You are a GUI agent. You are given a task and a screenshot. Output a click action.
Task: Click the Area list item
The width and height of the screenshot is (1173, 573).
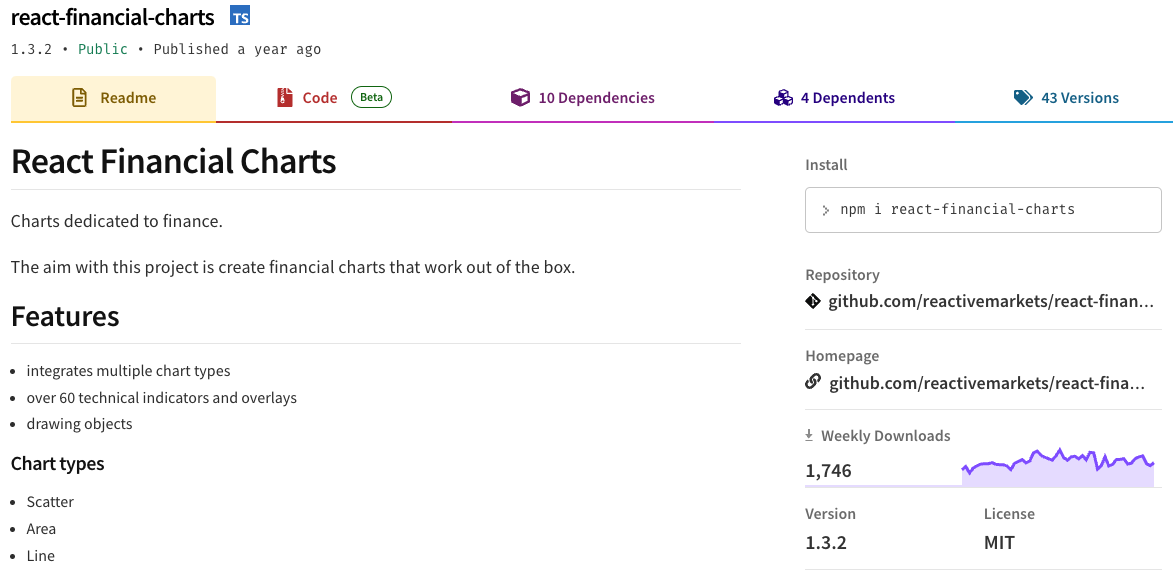(41, 529)
